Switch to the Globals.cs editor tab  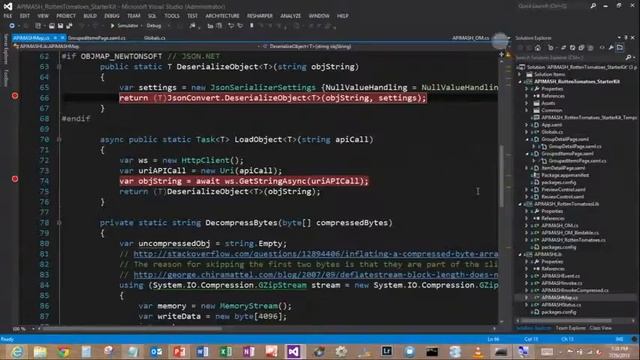coord(155,38)
